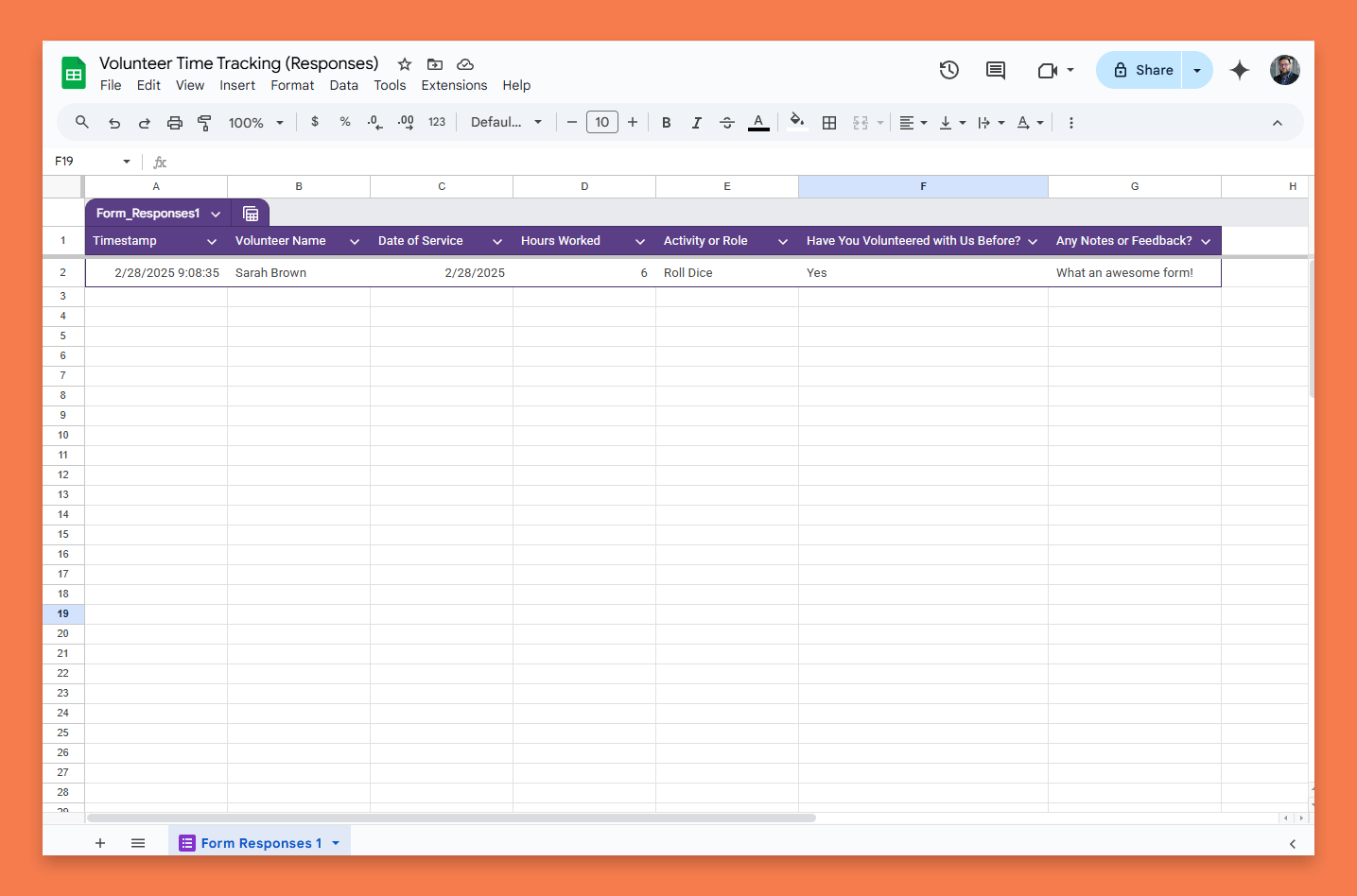
Task: Star this spreadsheet document
Action: pos(405,64)
